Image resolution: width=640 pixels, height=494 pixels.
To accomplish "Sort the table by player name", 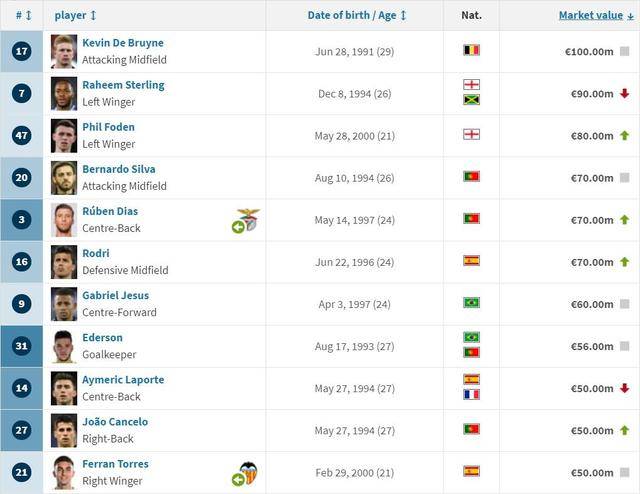I will tap(75, 16).
